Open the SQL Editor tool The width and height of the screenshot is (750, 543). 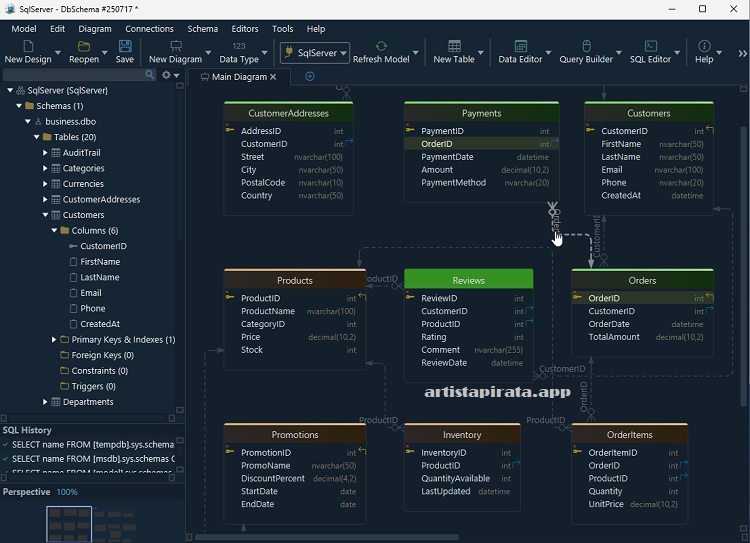pos(651,46)
